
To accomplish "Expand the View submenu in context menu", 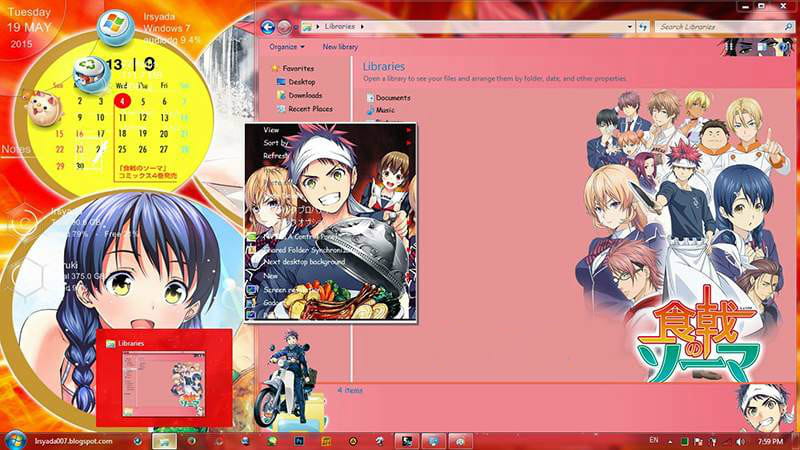I will 271,130.
